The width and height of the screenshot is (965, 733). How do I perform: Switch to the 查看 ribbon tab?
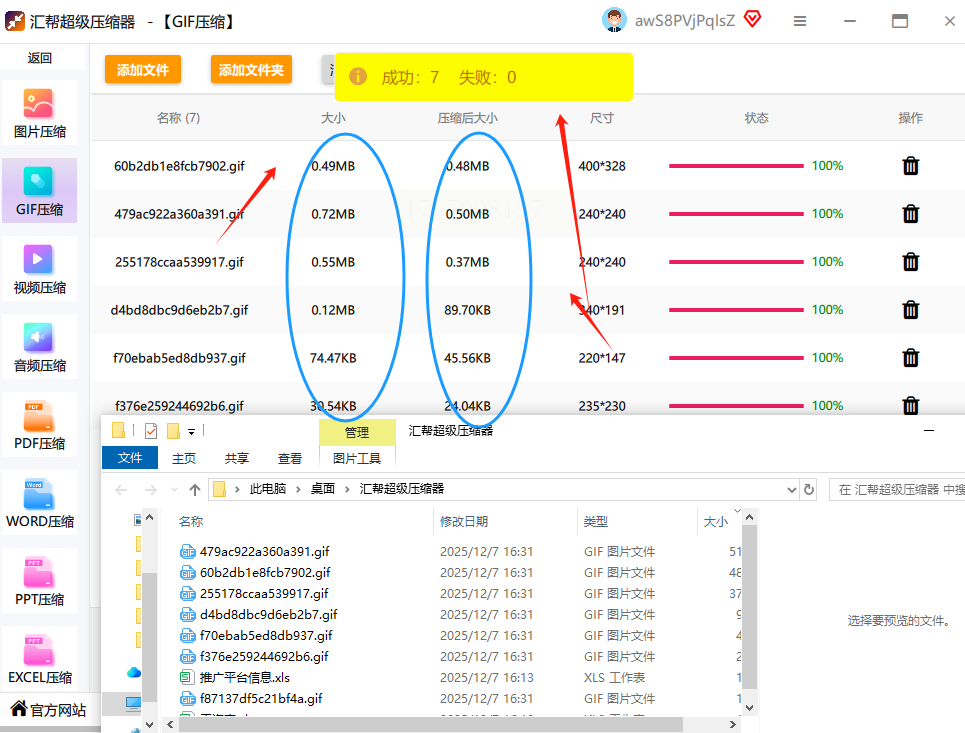[289, 459]
